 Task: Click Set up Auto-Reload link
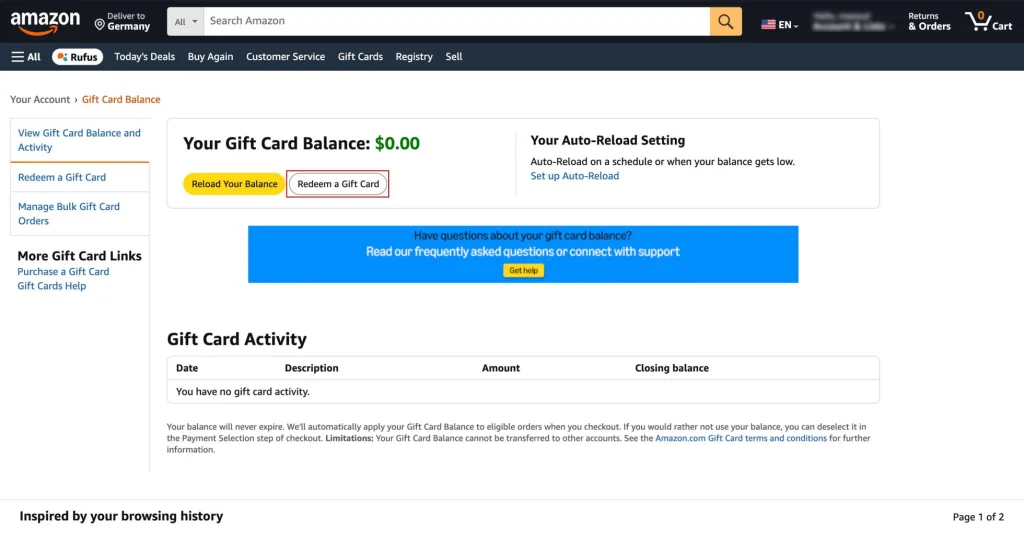pos(575,176)
